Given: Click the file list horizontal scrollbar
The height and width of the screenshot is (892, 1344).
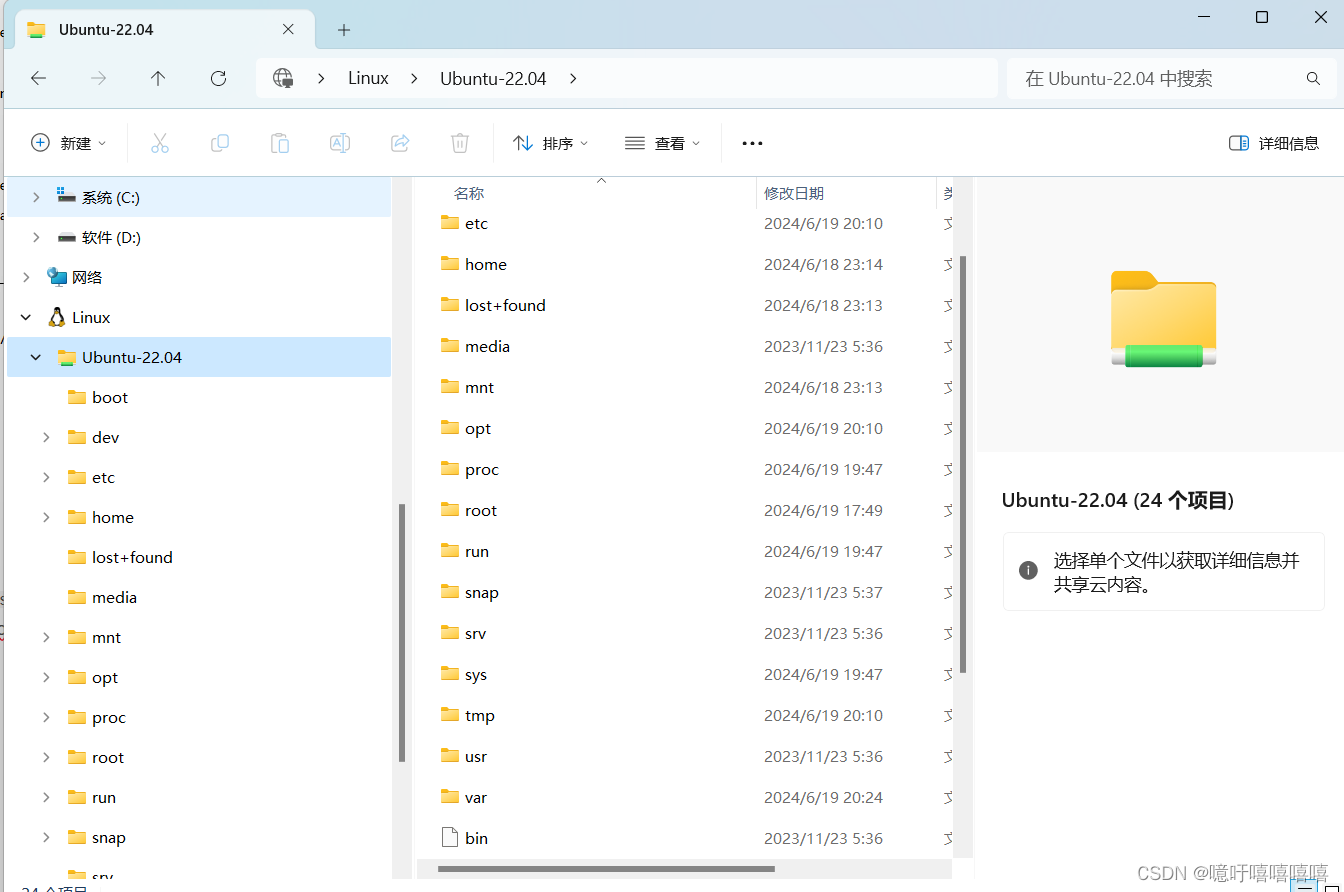Looking at the screenshot, I should pyautogui.click(x=606, y=868).
